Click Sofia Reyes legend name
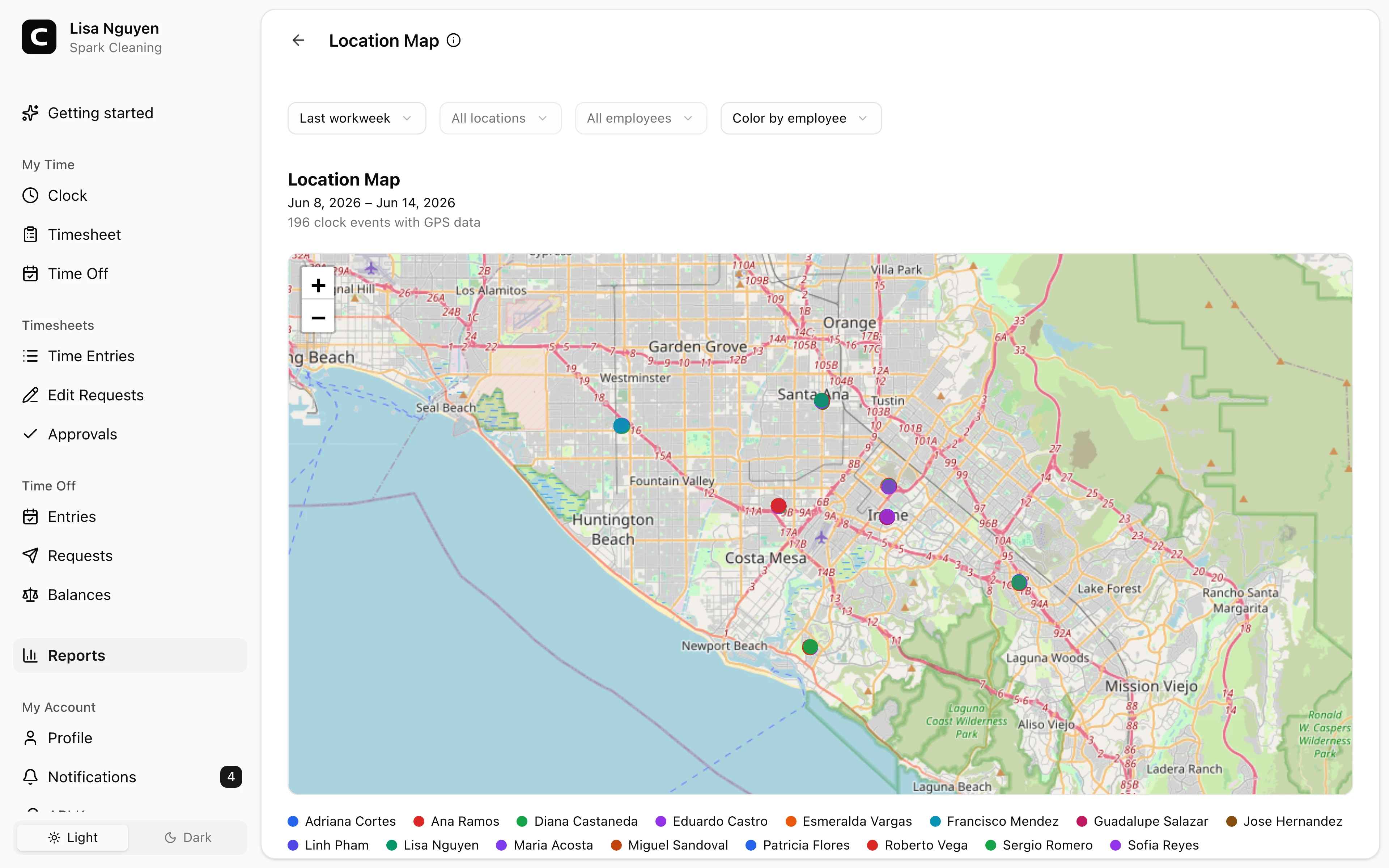 (1163, 846)
